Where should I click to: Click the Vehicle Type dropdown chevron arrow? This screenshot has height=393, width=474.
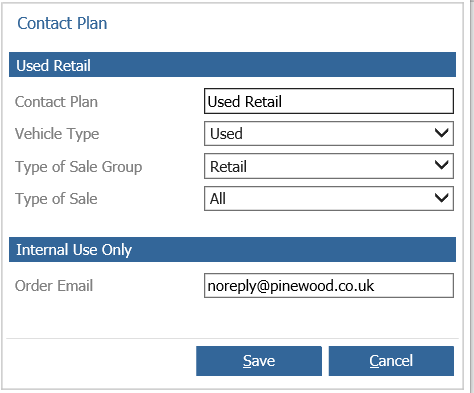[442, 133]
